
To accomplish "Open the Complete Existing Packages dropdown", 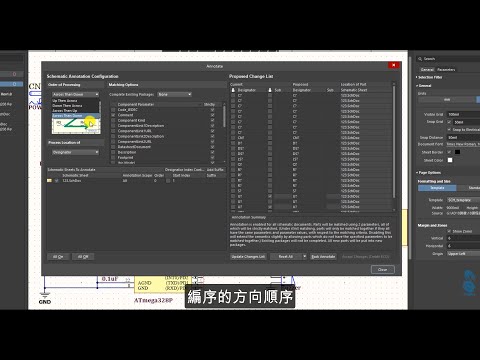I will 174,95.
